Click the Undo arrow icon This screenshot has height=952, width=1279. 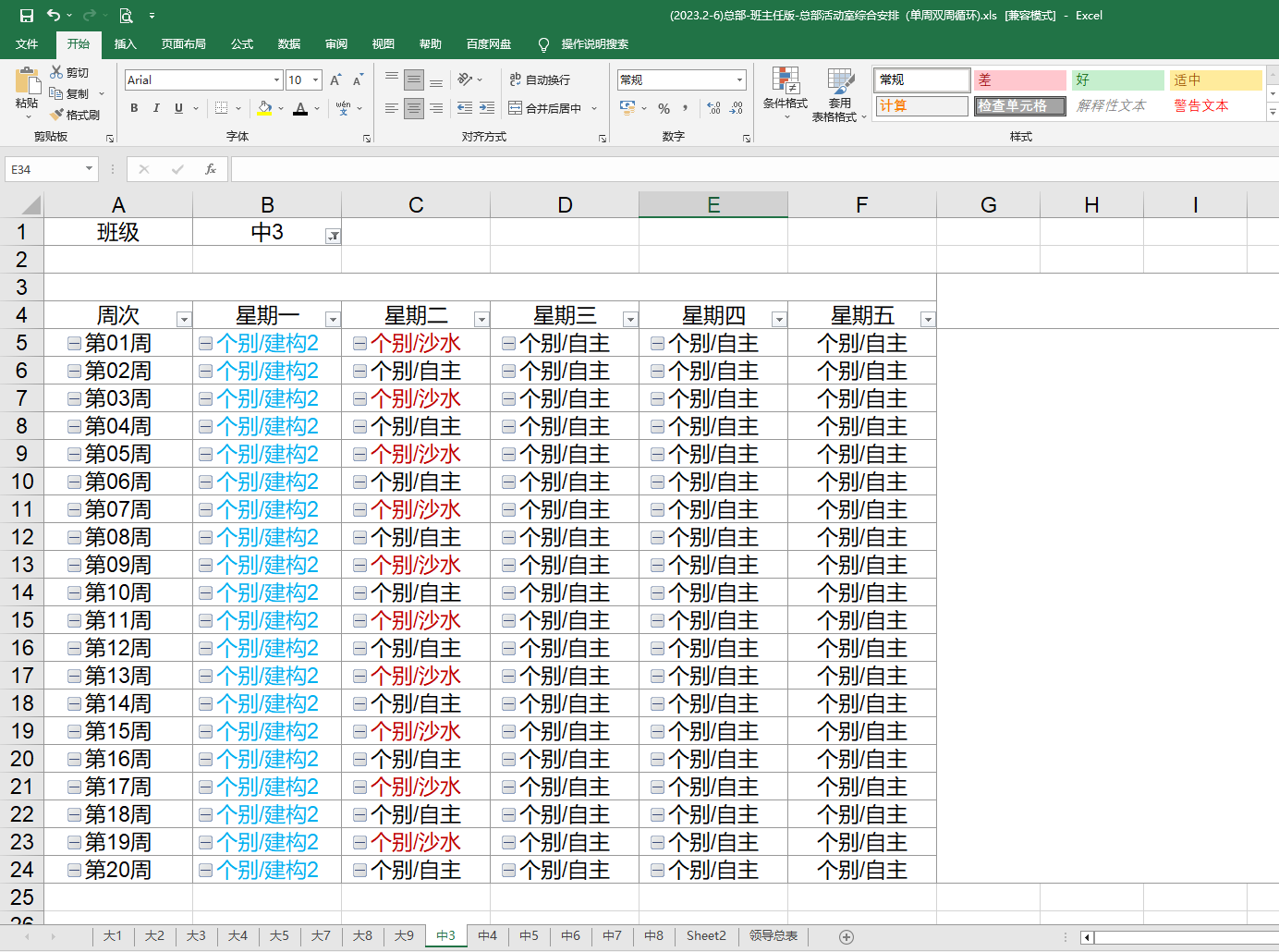coord(54,15)
